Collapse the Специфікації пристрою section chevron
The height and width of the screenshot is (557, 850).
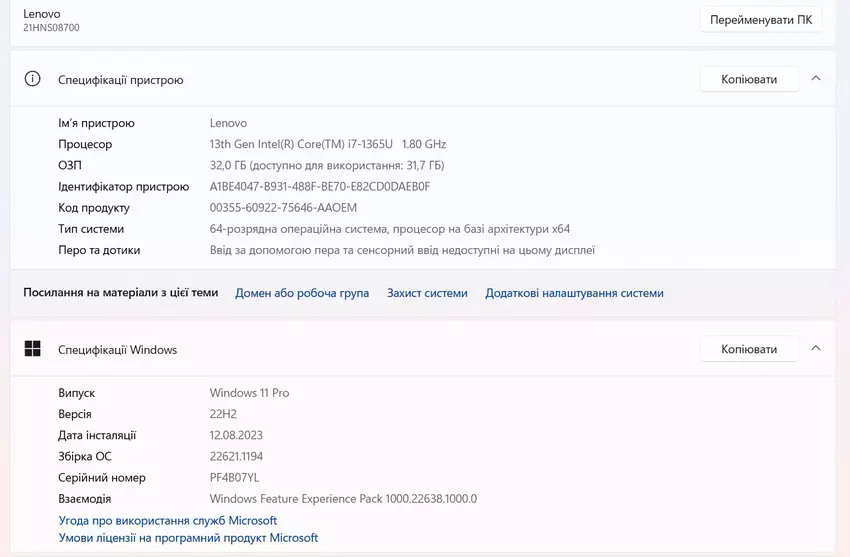(816, 79)
